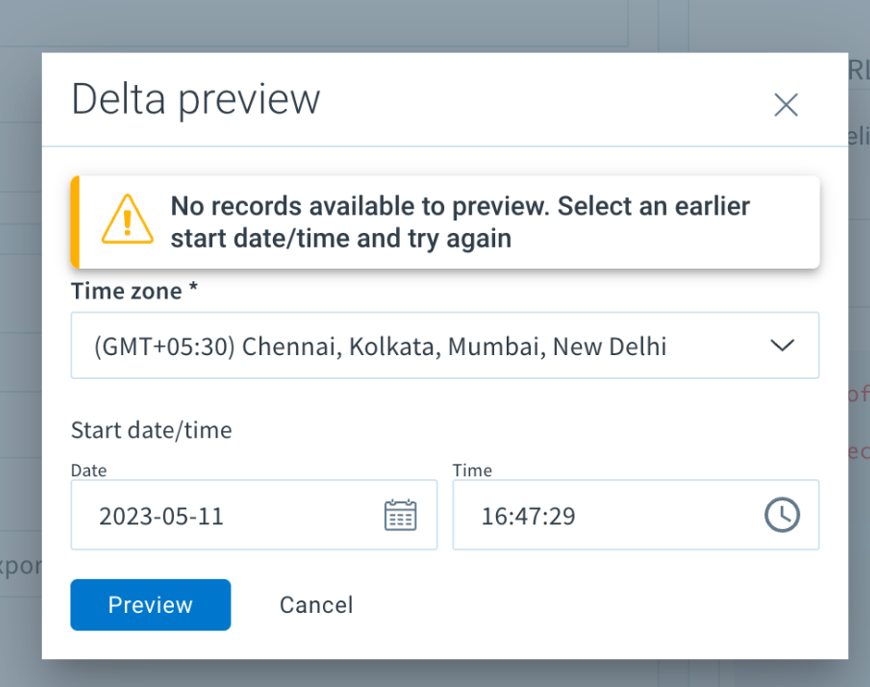Viewport: 870px width, 687px height.
Task: Click the Delta preview dialog title
Action: click(x=196, y=99)
